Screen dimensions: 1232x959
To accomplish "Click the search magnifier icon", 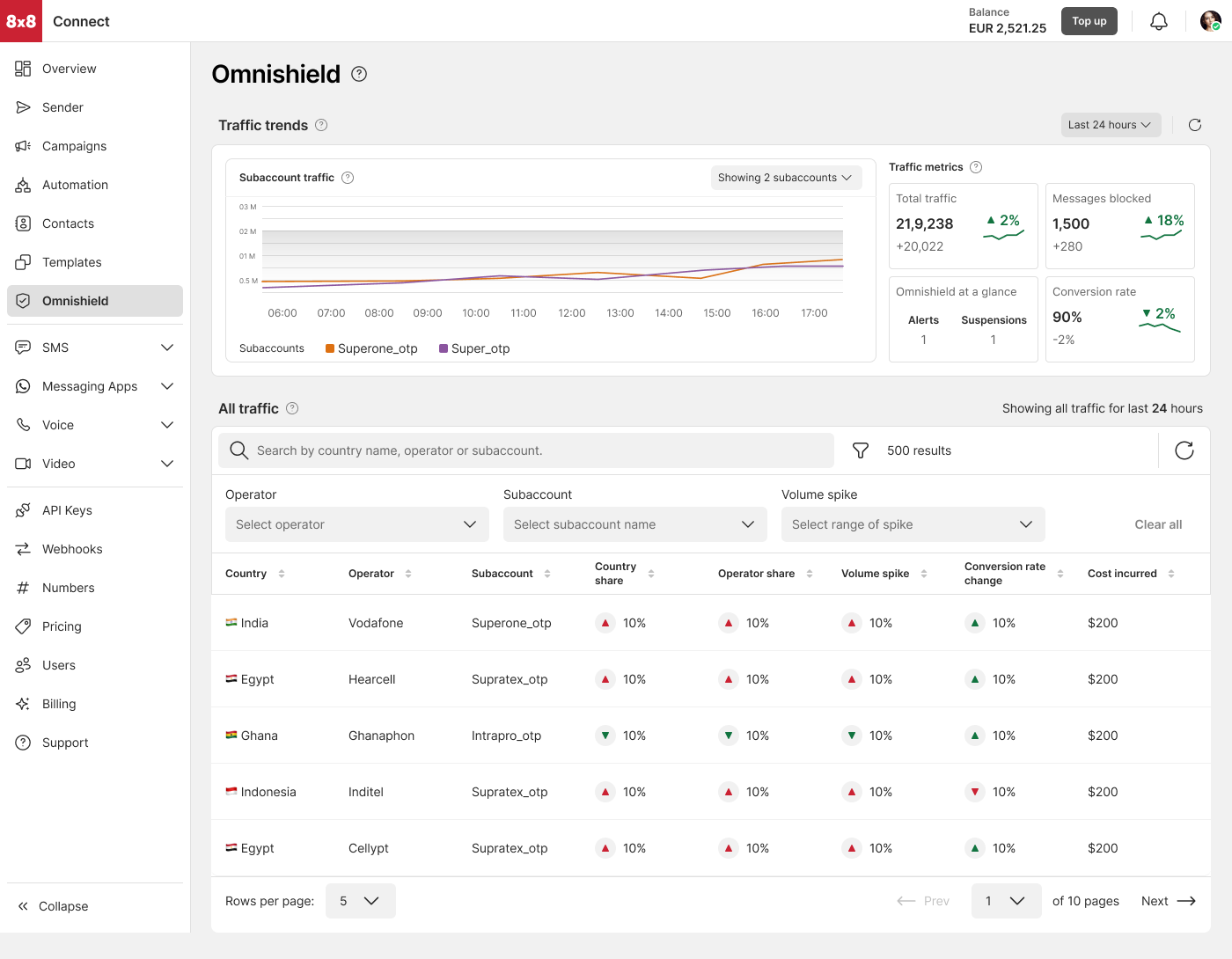I will pos(238,450).
